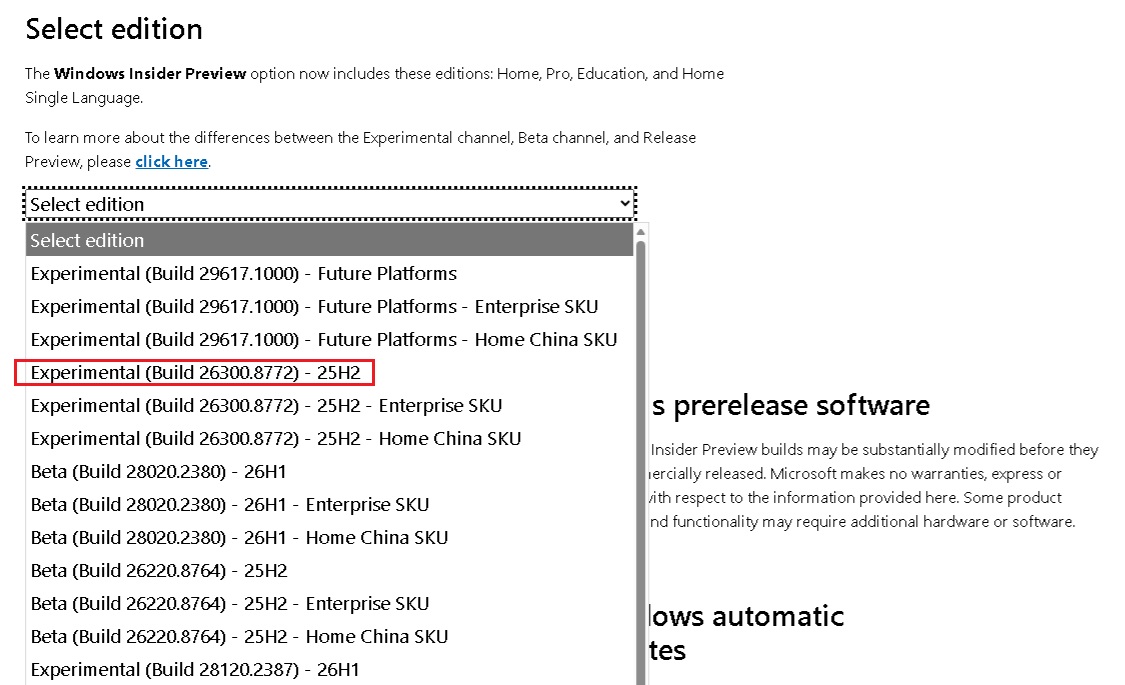Image resolution: width=1125 pixels, height=685 pixels.
Task: Select Experimental Build 28120.2387 - 26H1
Action: (329, 669)
